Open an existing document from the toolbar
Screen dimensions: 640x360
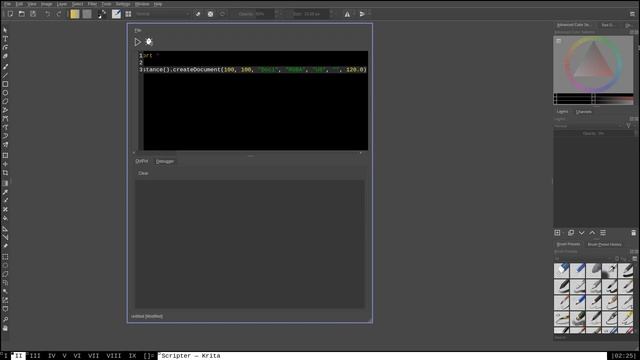click(22, 14)
